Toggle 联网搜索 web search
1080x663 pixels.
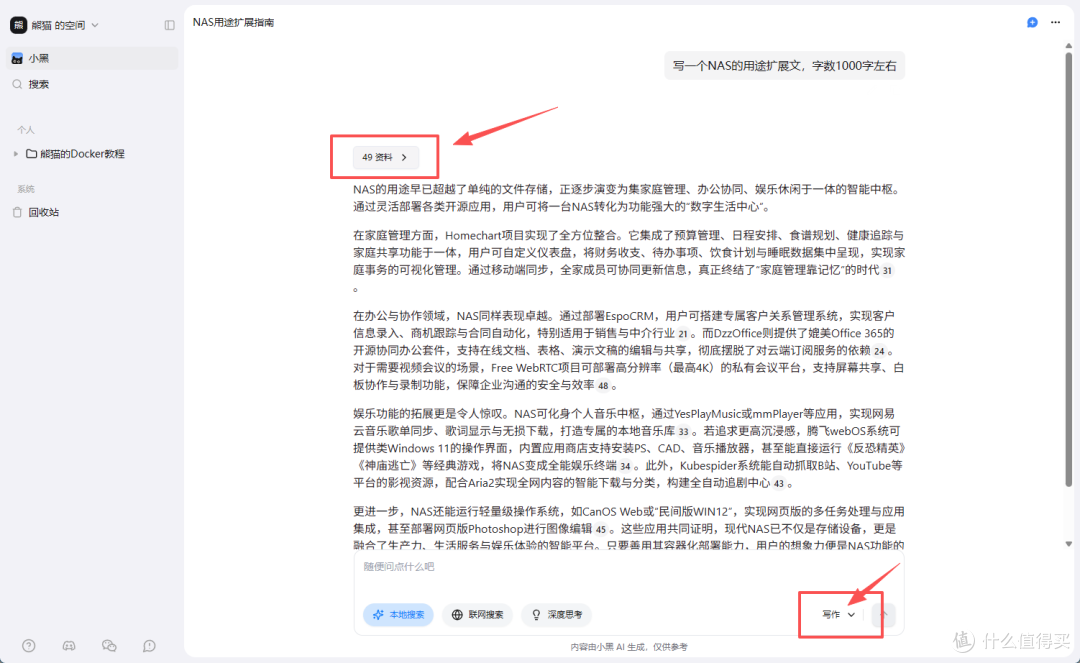pyautogui.click(x=477, y=614)
